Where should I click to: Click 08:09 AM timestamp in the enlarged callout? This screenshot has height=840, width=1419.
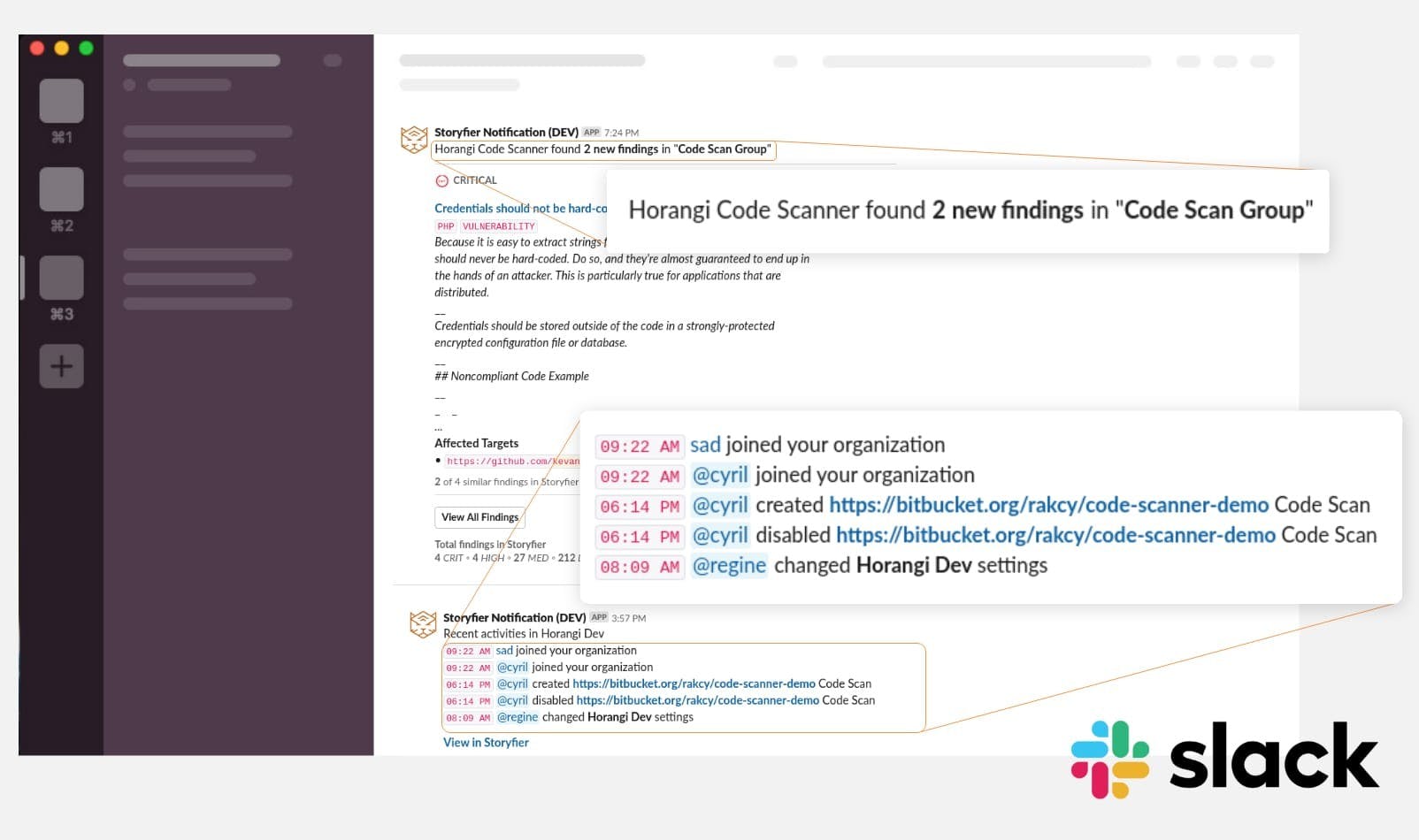click(x=640, y=568)
